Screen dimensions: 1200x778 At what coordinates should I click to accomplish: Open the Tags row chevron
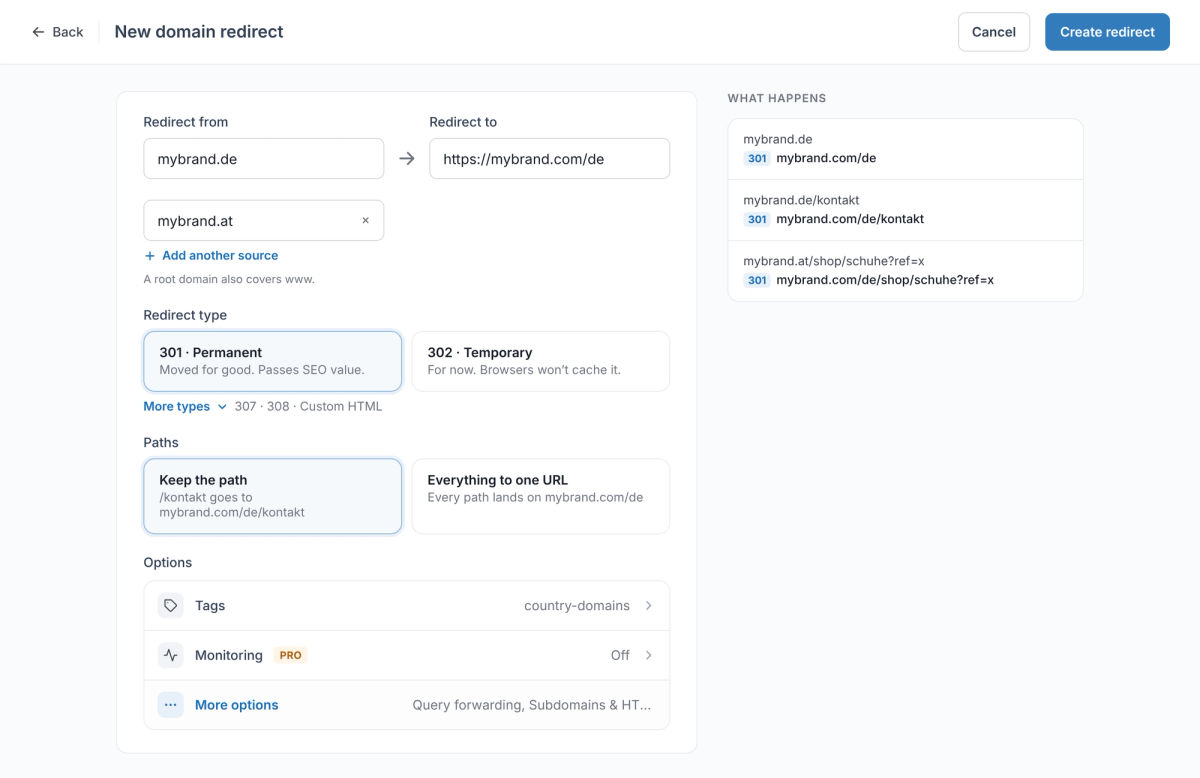click(649, 606)
